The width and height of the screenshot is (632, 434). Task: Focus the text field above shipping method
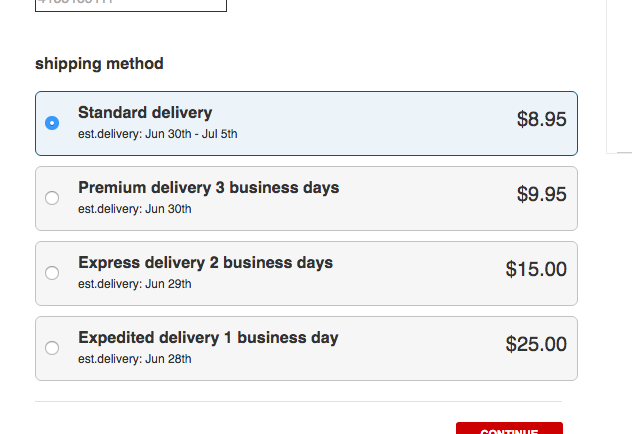[131, 5]
